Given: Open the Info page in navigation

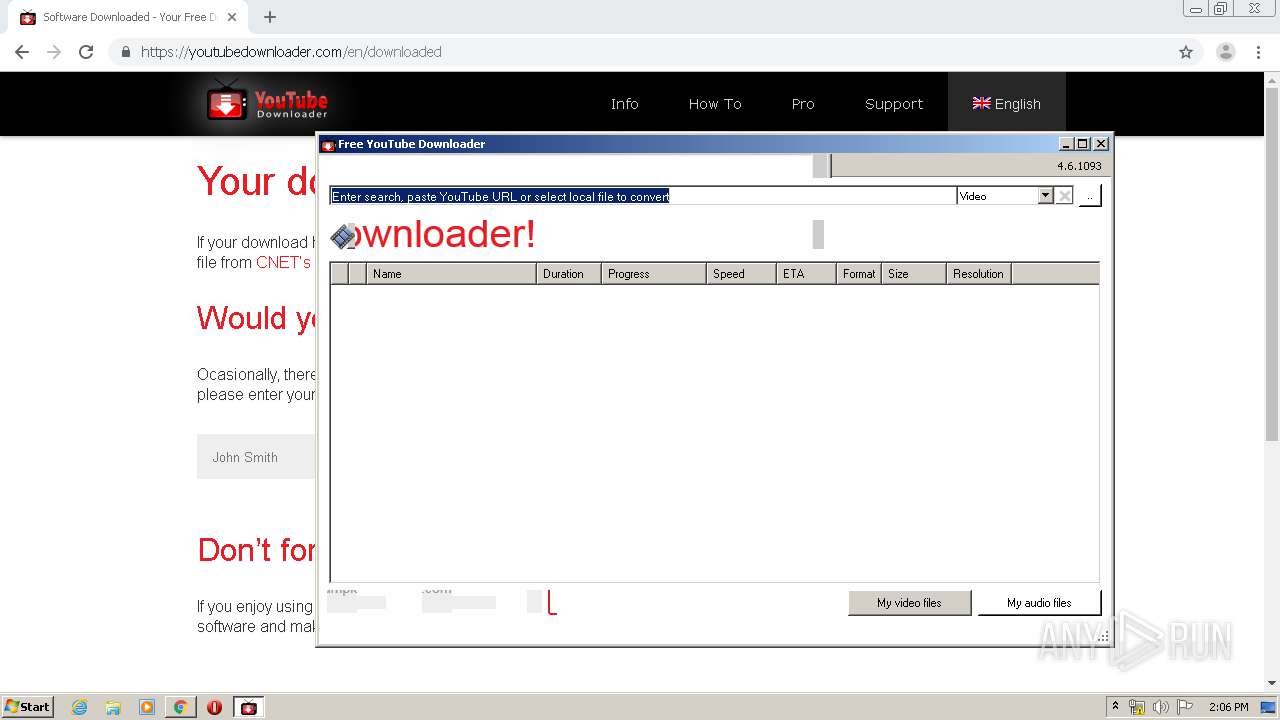Looking at the screenshot, I should [x=624, y=104].
